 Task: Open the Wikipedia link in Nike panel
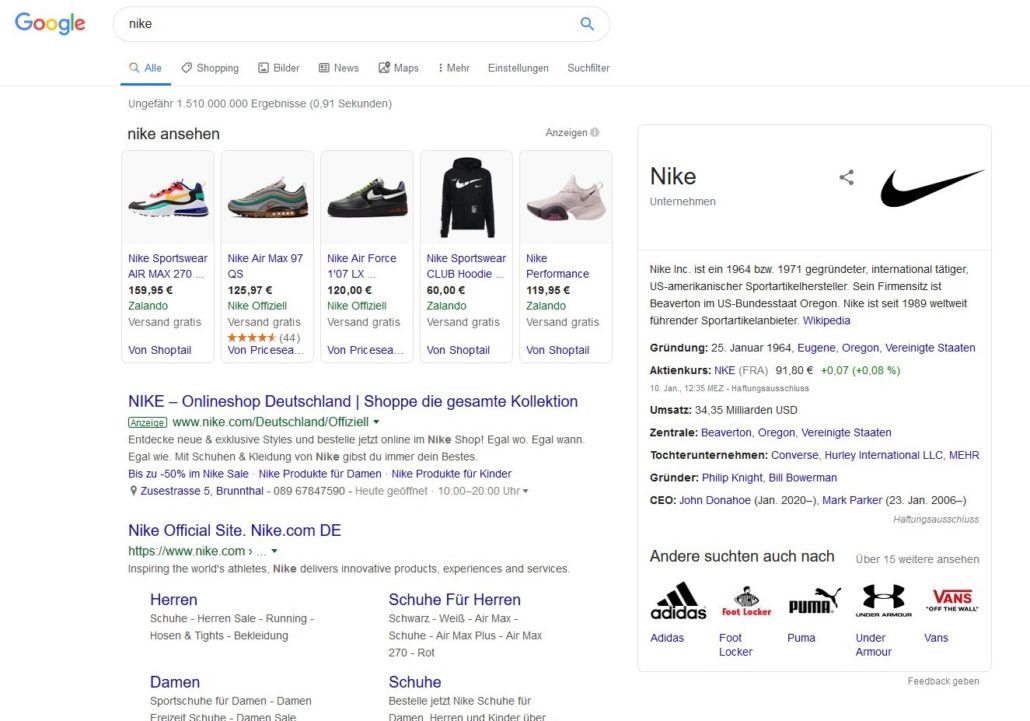click(826, 320)
